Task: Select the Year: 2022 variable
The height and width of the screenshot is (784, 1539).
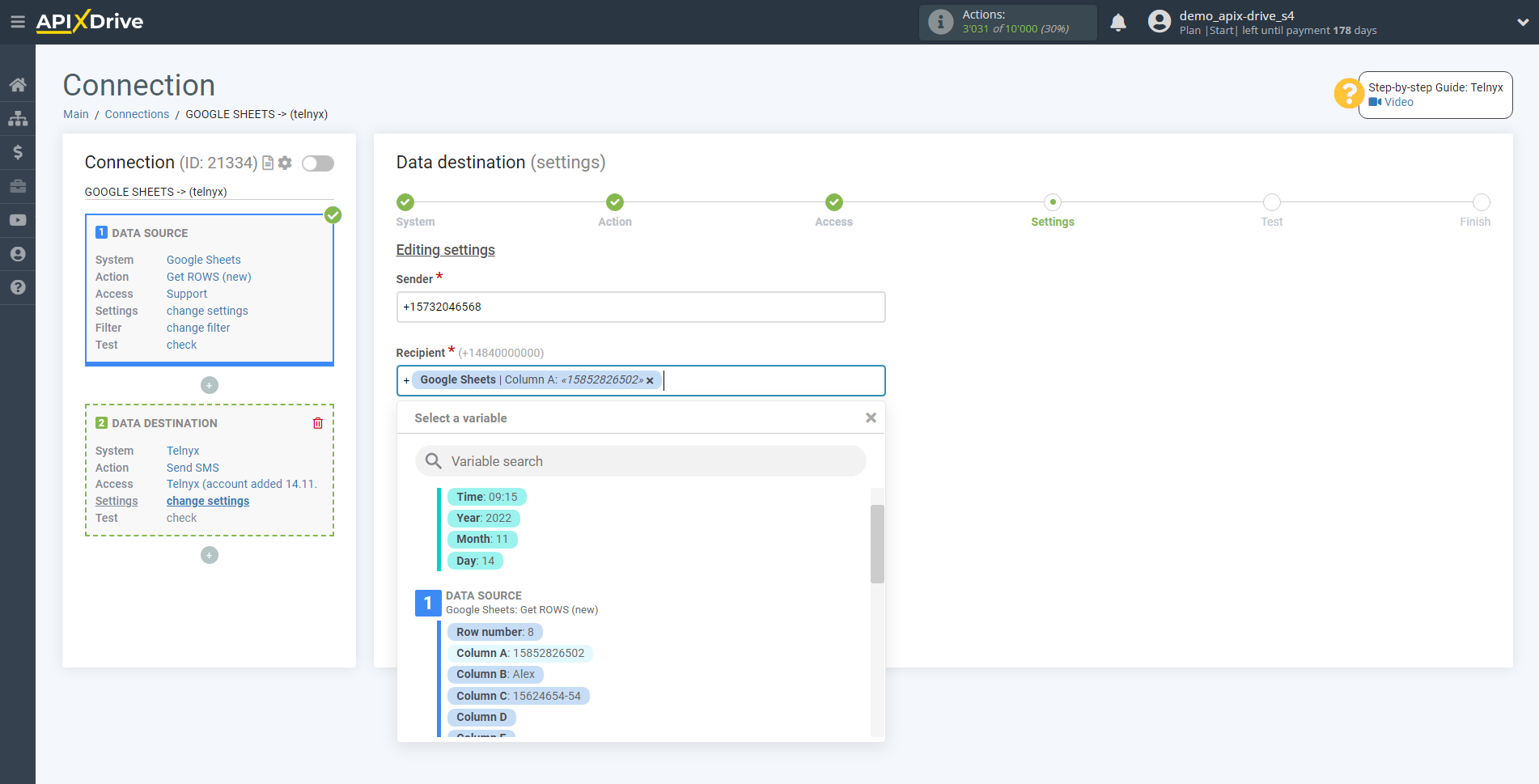Action: pos(484,518)
